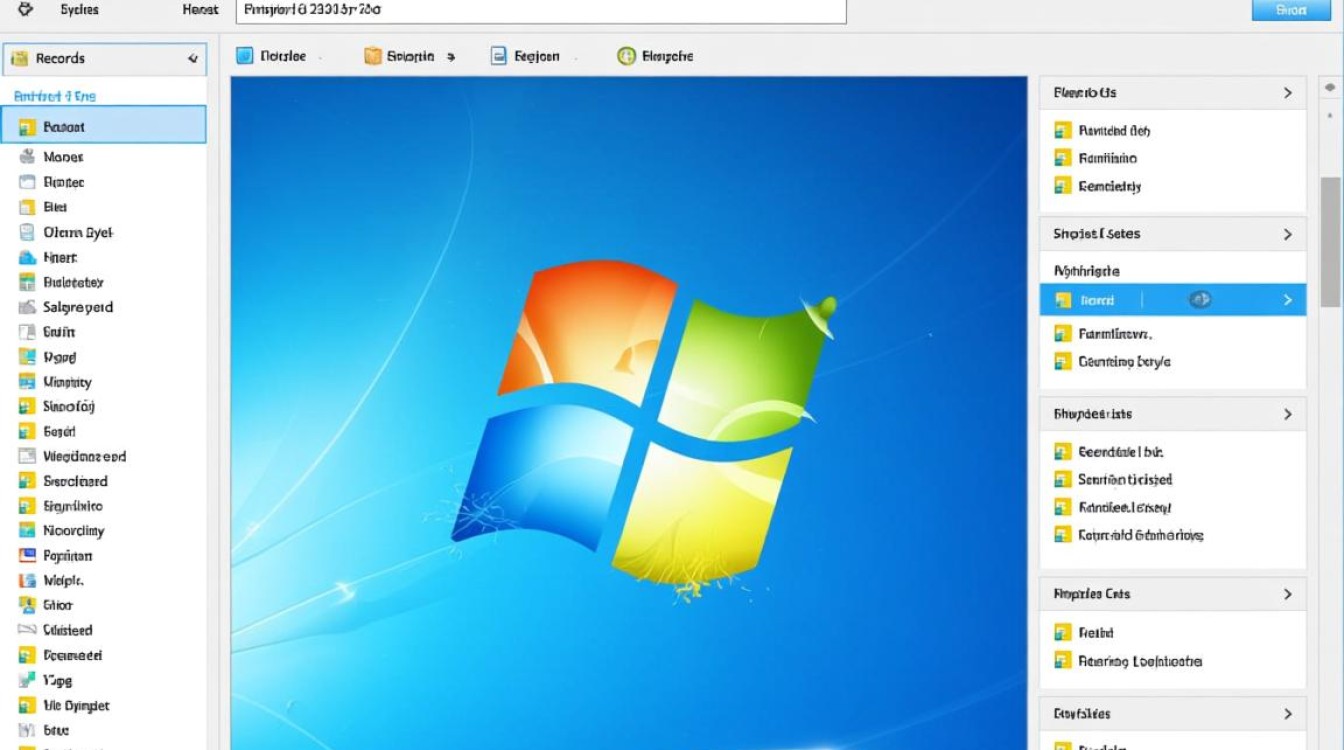
Task: Open the Sycles menu
Action: tap(79, 9)
